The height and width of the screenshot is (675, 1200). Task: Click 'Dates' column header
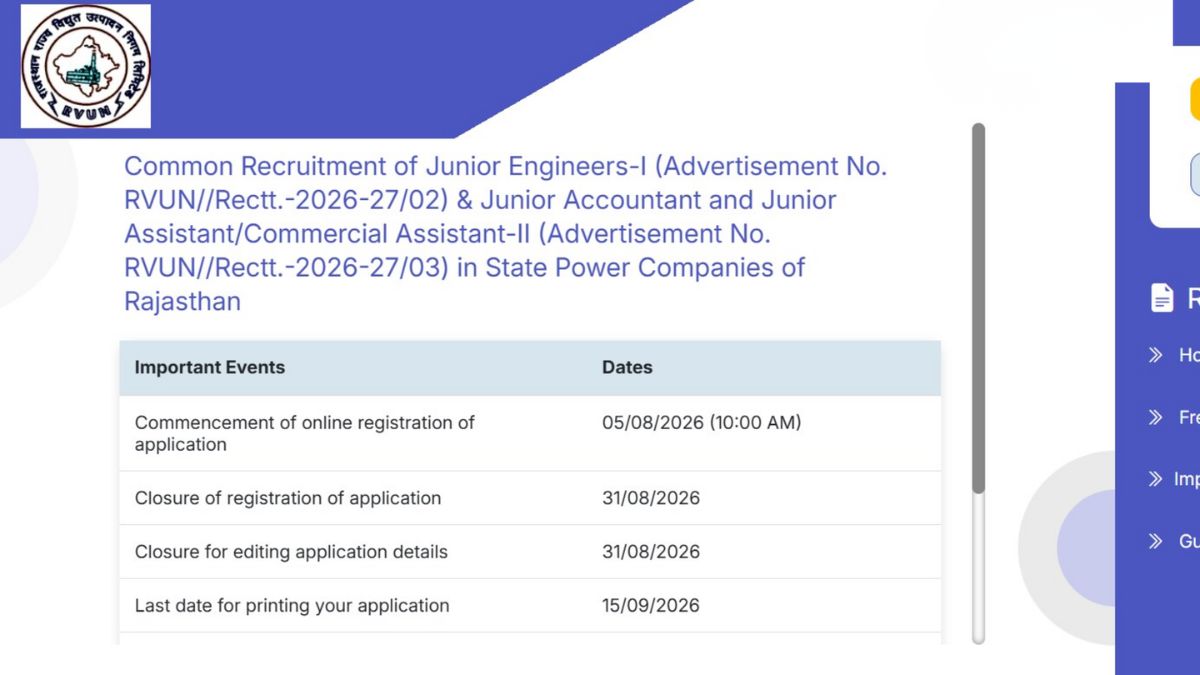(x=627, y=367)
